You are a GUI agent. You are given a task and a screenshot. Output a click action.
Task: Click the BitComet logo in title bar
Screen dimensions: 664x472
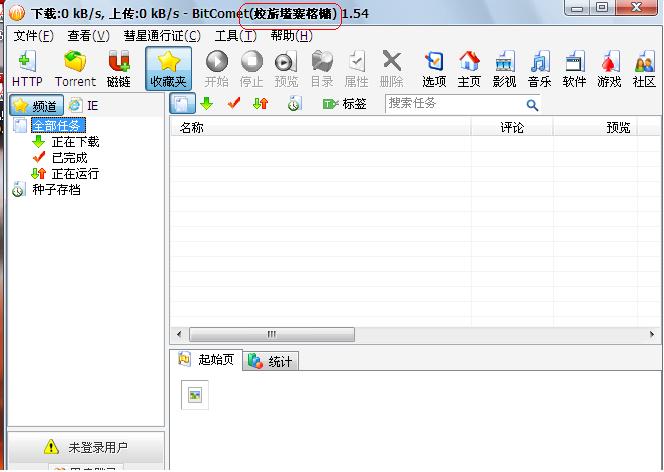(17, 13)
